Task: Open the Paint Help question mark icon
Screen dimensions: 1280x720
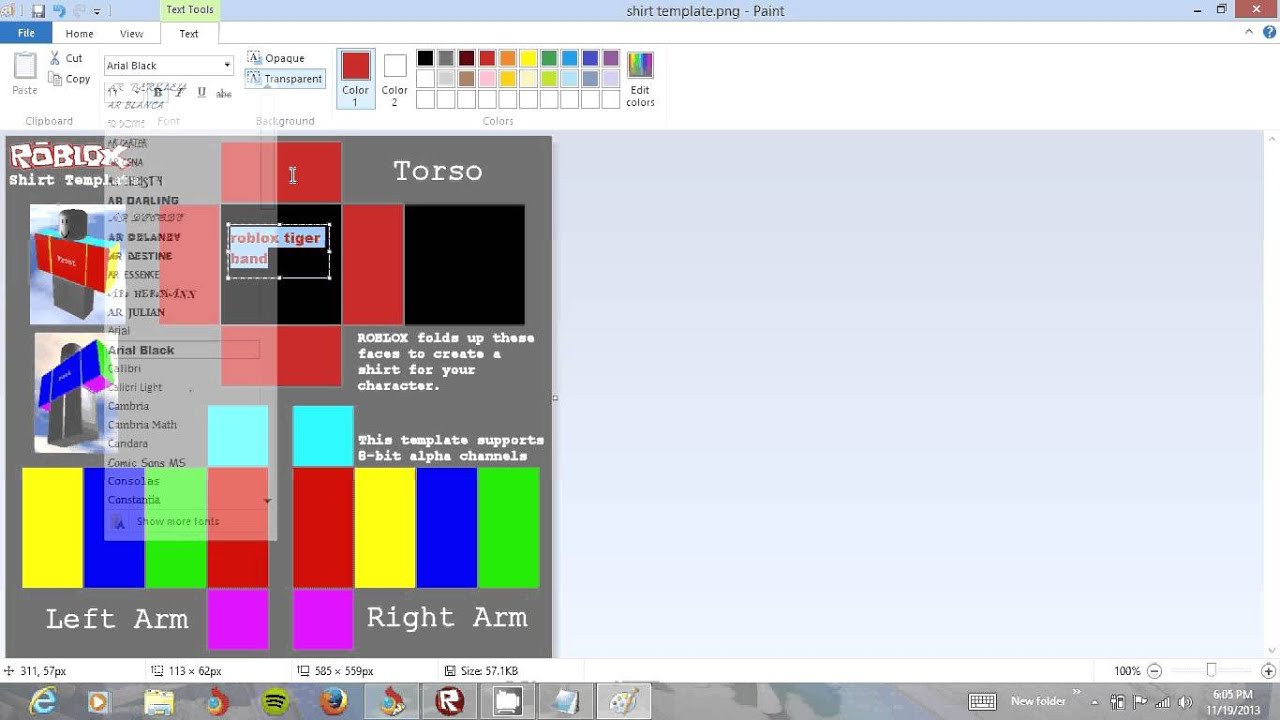Action: (1270, 33)
